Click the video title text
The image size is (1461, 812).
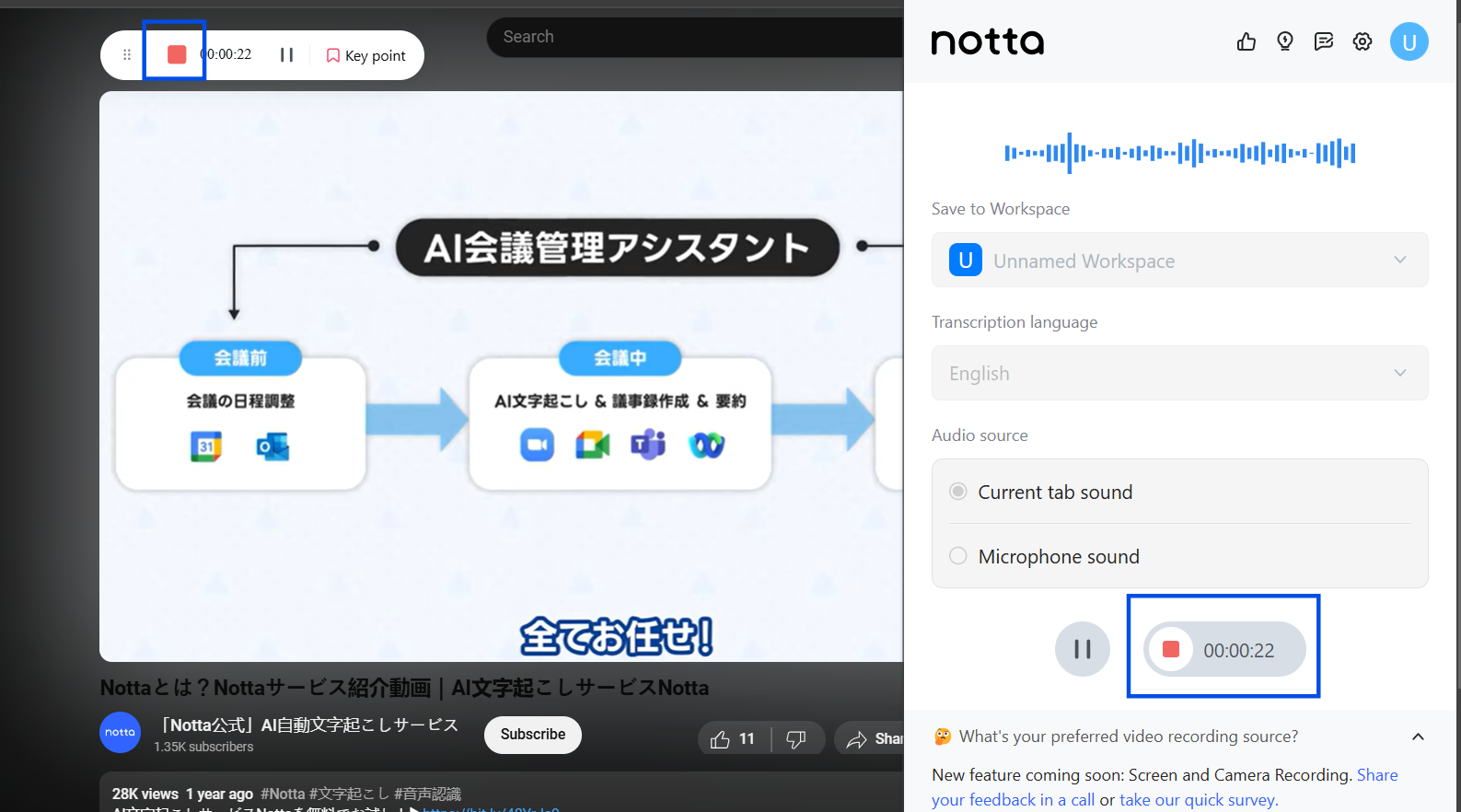click(x=404, y=688)
